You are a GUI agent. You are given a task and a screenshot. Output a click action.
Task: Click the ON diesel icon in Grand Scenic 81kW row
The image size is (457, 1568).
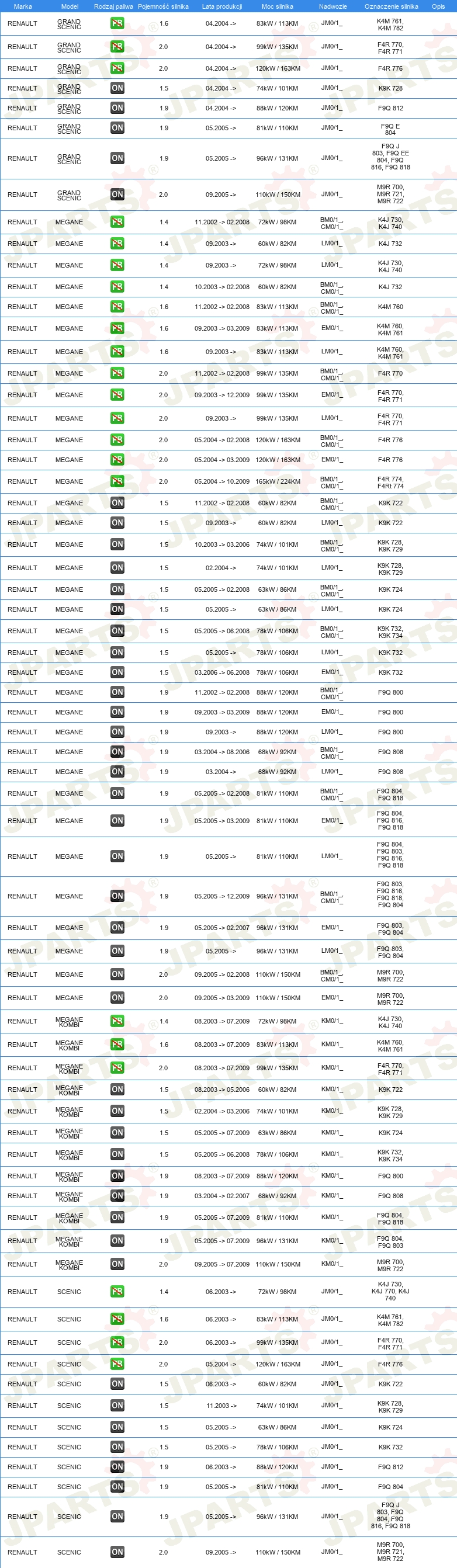117,128
